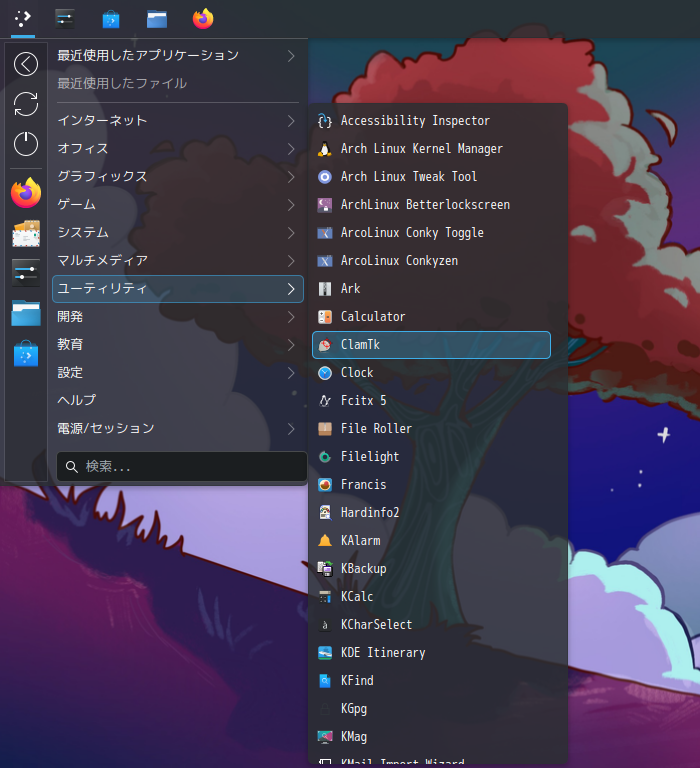Expand the グラフィックス category arrow

point(291,176)
